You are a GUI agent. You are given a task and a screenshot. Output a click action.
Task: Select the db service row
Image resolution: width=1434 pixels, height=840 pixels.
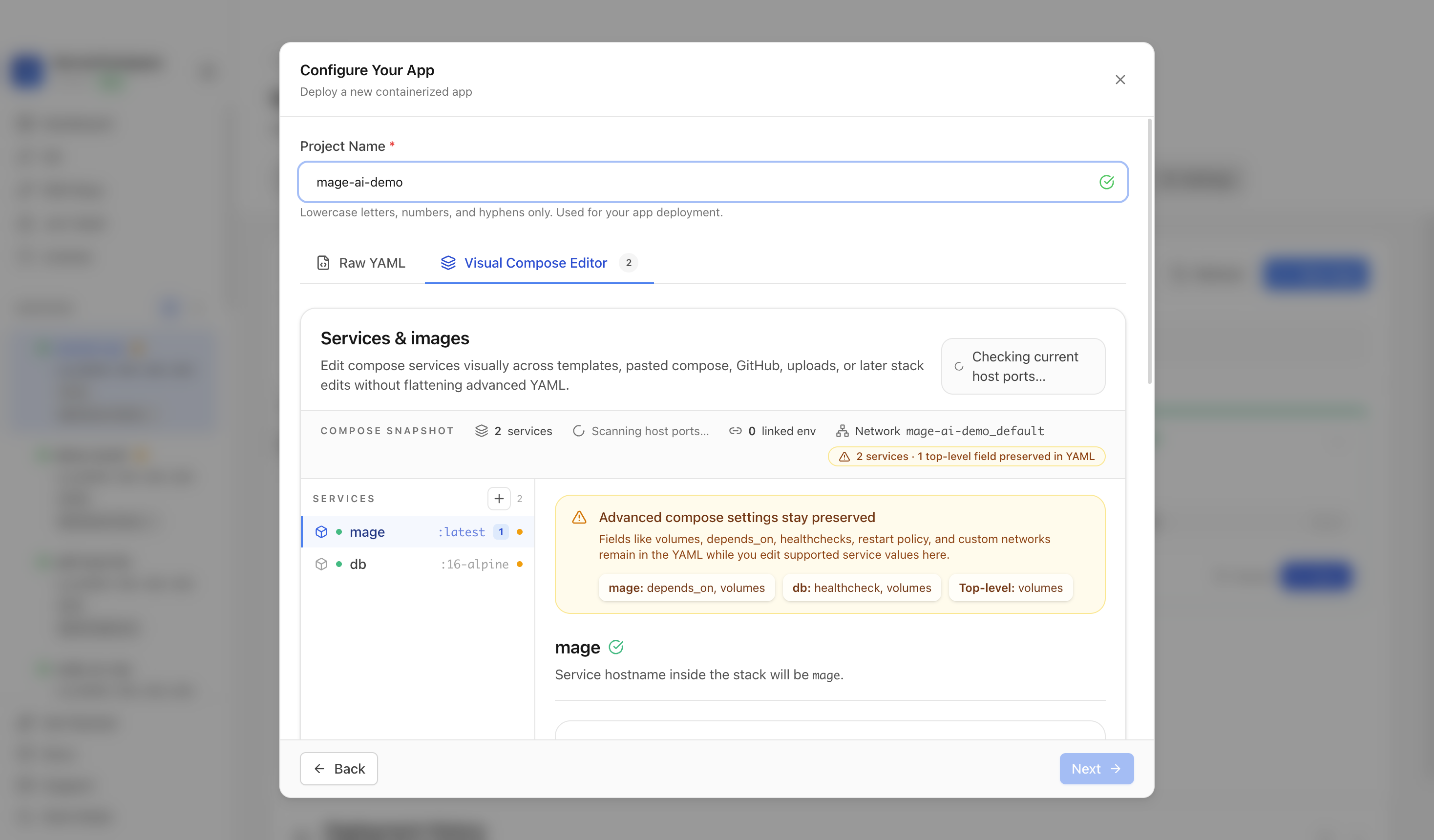pos(418,565)
